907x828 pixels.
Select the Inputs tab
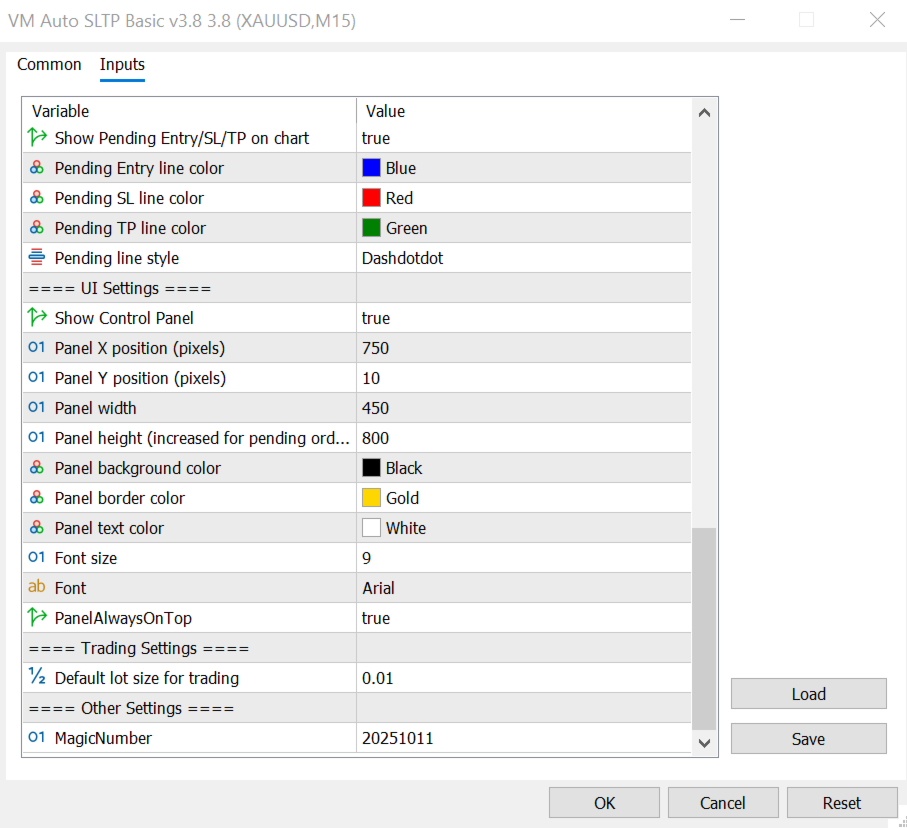[x=122, y=64]
